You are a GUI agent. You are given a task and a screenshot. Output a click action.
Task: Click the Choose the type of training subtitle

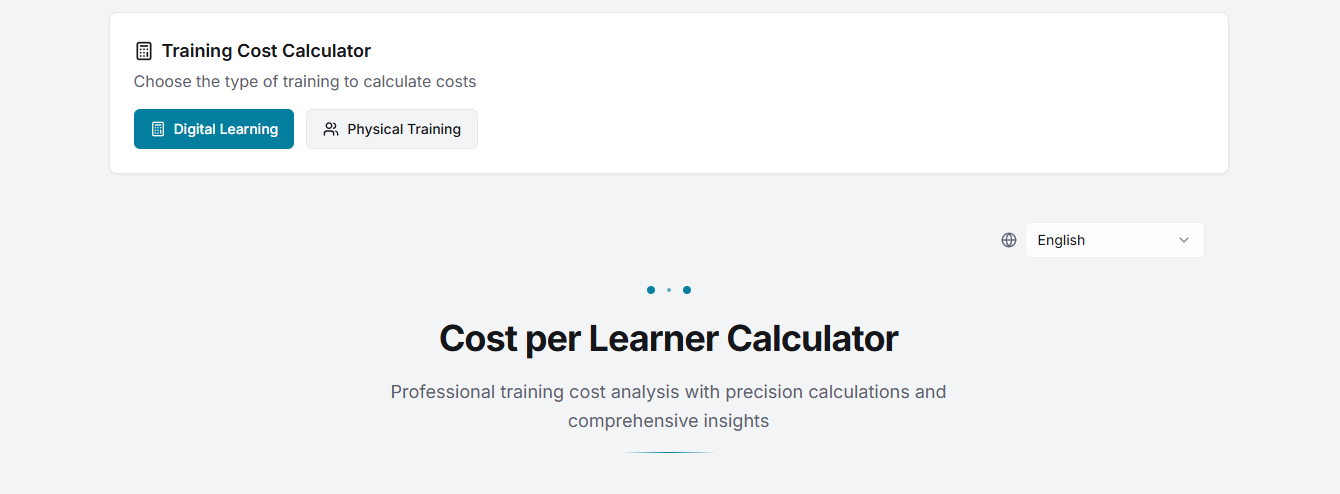point(305,82)
